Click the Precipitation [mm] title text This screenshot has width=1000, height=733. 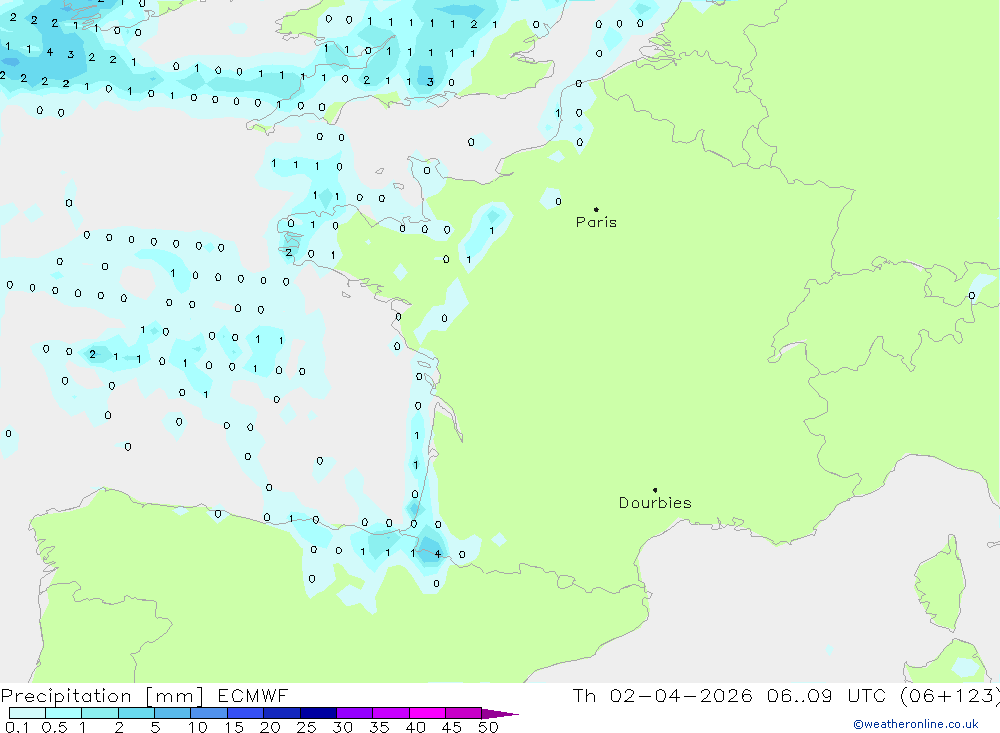[102, 695]
